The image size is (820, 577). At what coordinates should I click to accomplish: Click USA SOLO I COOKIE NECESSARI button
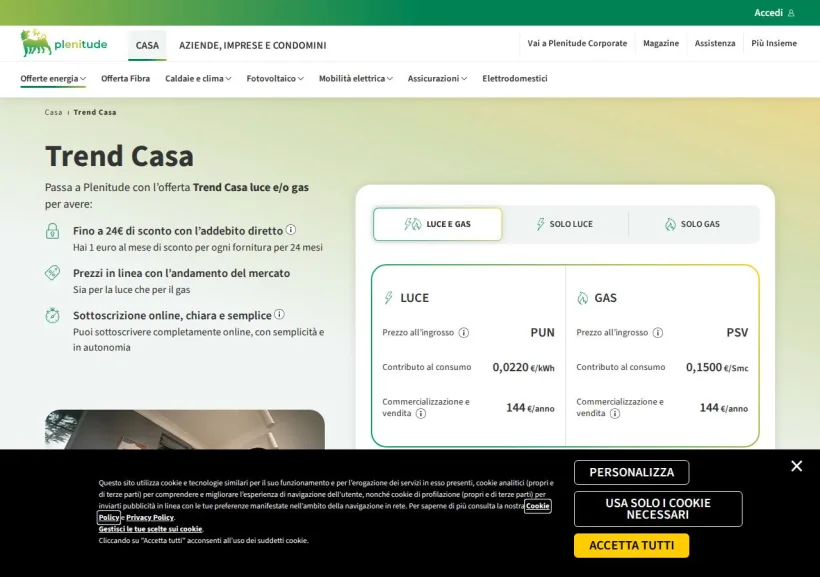tap(658, 509)
